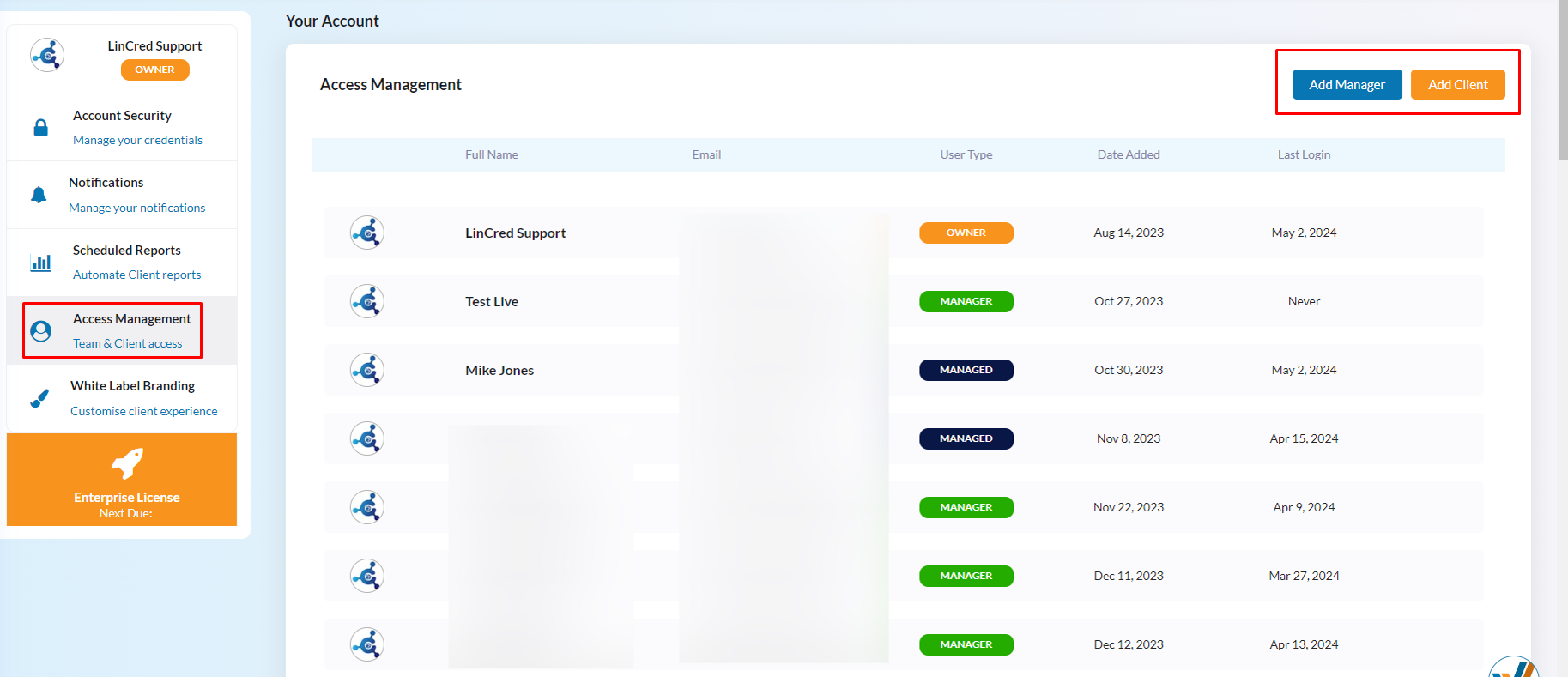Image resolution: width=1568 pixels, height=677 pixels.
Task: Click the Customise client experience link
Action: [144, 411]
